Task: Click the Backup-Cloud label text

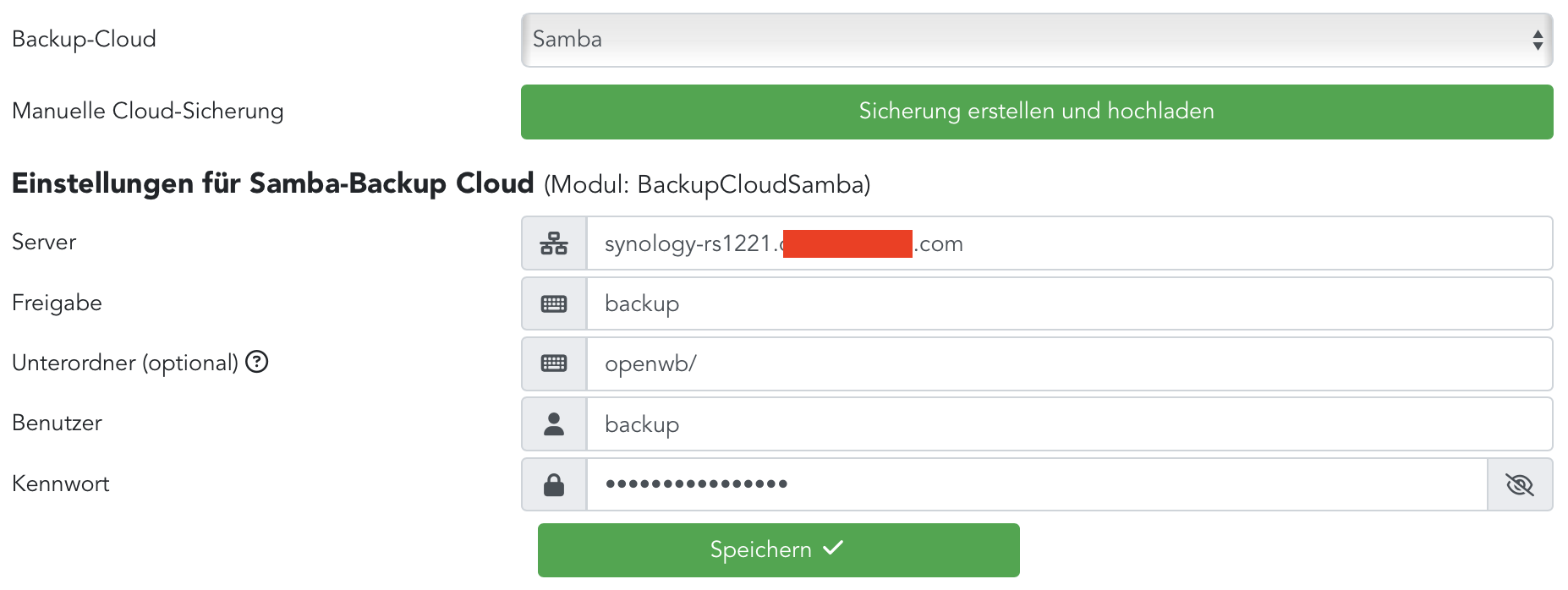Action: pyautogui.click(x=84, y=39)
